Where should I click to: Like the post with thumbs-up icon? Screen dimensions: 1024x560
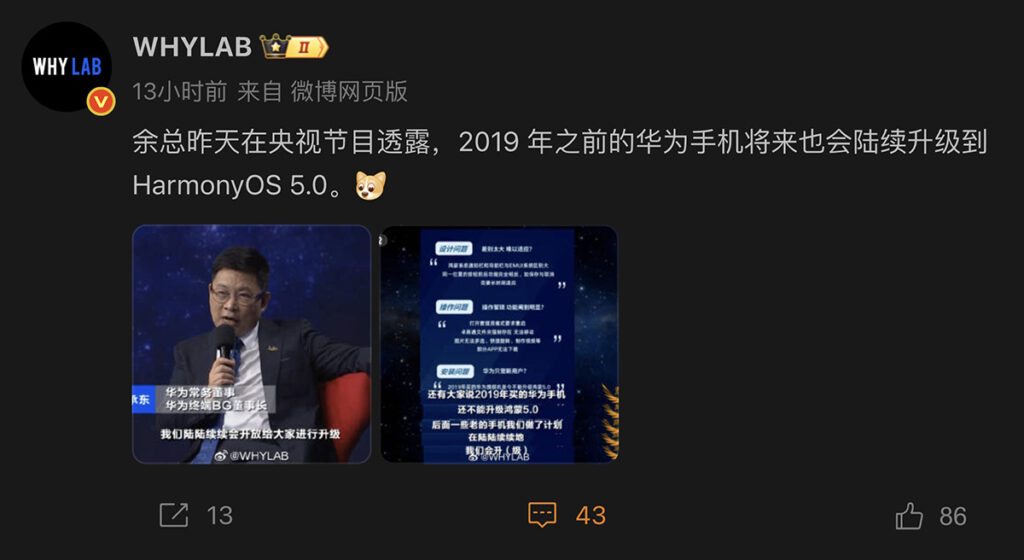(x=909, y=516)
